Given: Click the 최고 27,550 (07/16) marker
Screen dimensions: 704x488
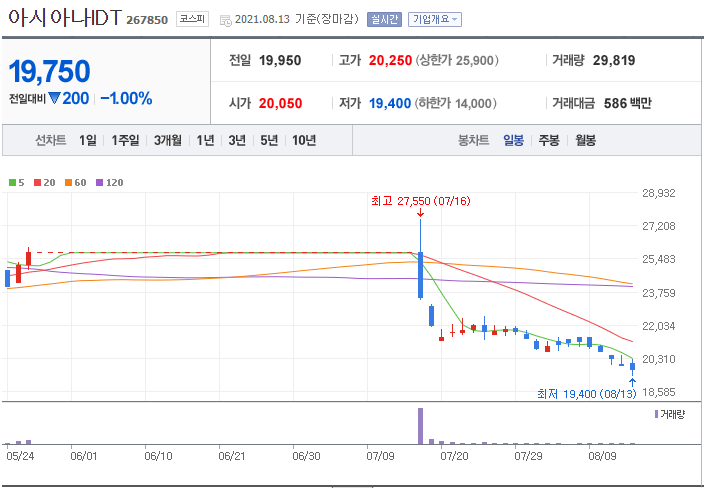Looking at the screenshot, I should coord(421,201).
